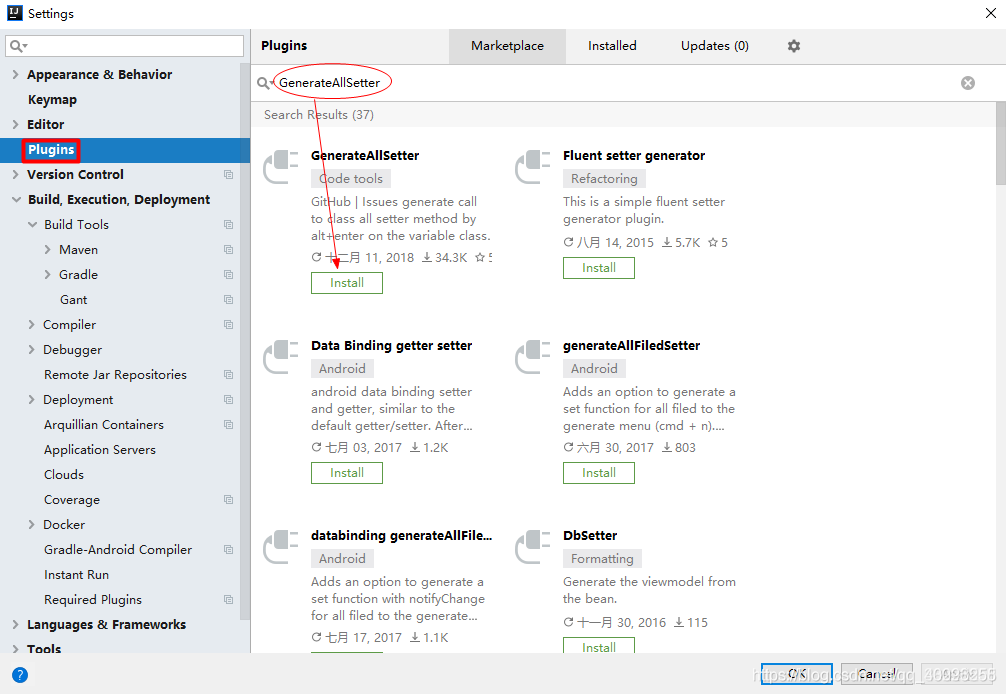This screenshot has width=1006, height=694.
Task: Click the Data Binding getter setter plugin icon
Action: (x=281, y=357)
